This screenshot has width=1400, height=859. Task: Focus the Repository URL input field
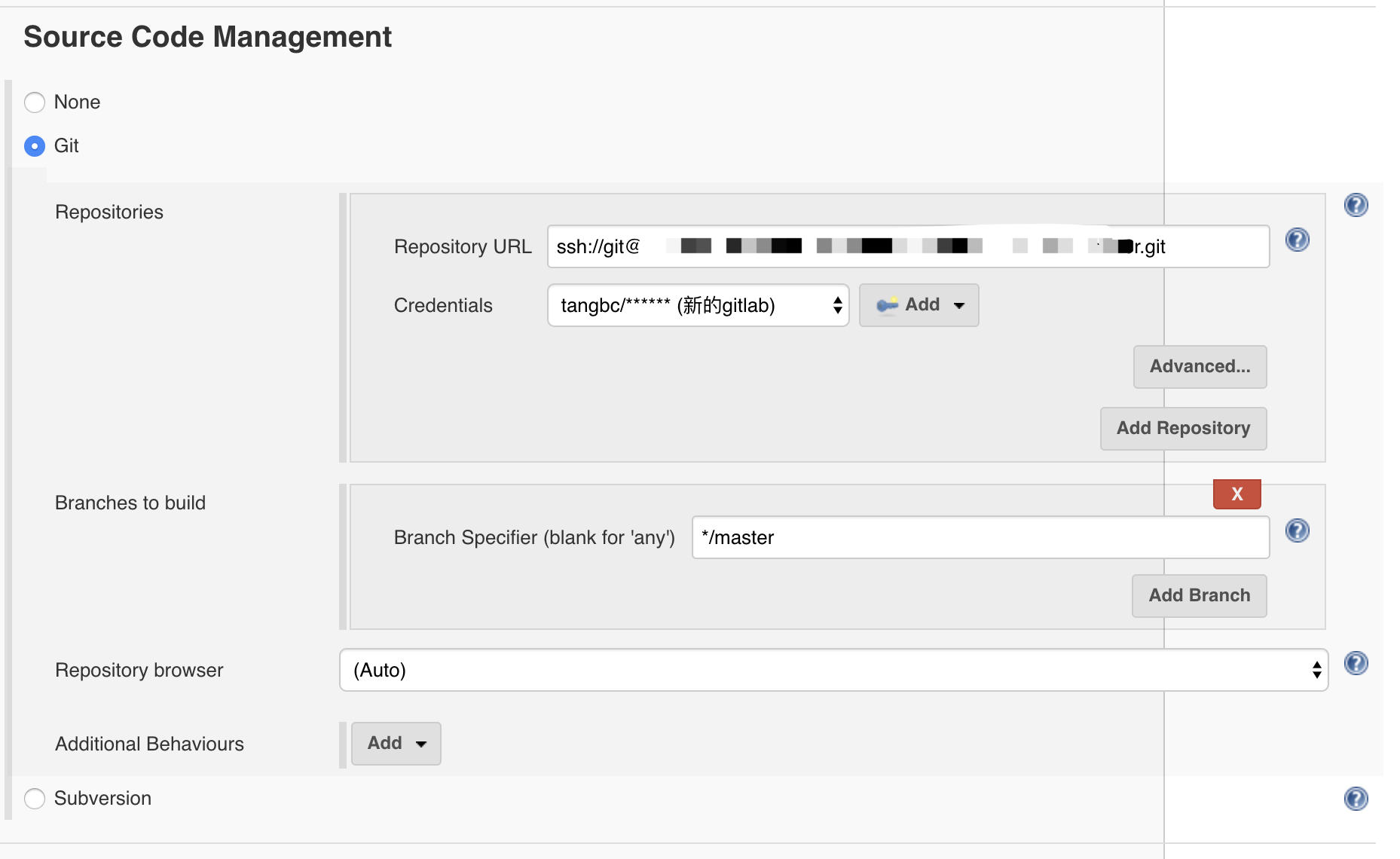(x=908, y=246)
